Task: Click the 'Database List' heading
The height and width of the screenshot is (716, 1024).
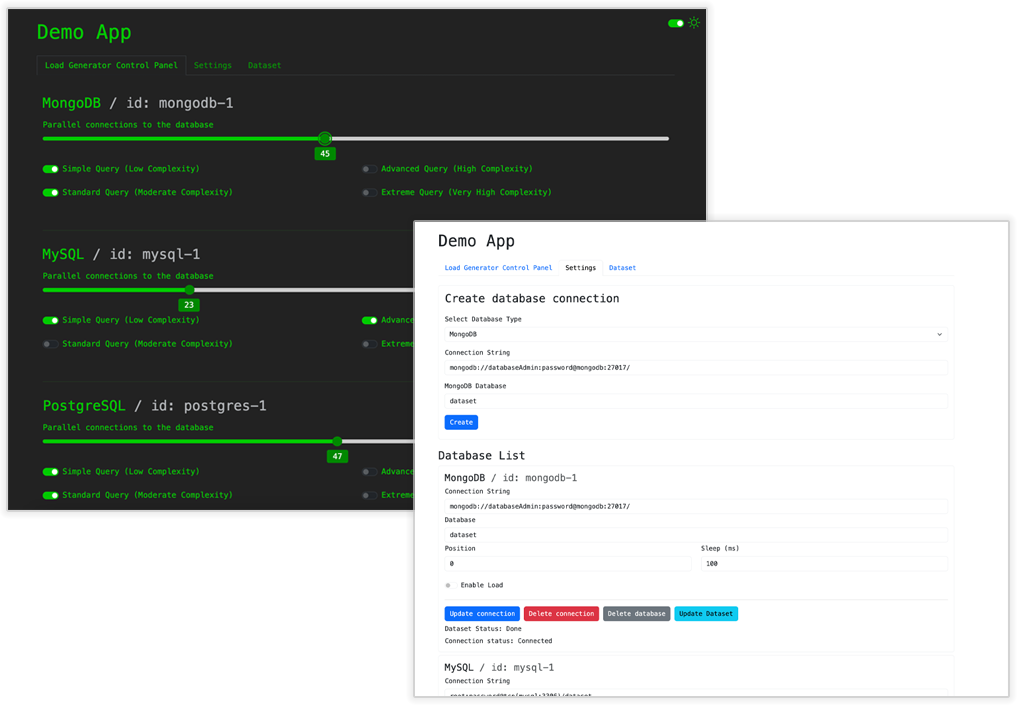Action: [x=481, y=456]
